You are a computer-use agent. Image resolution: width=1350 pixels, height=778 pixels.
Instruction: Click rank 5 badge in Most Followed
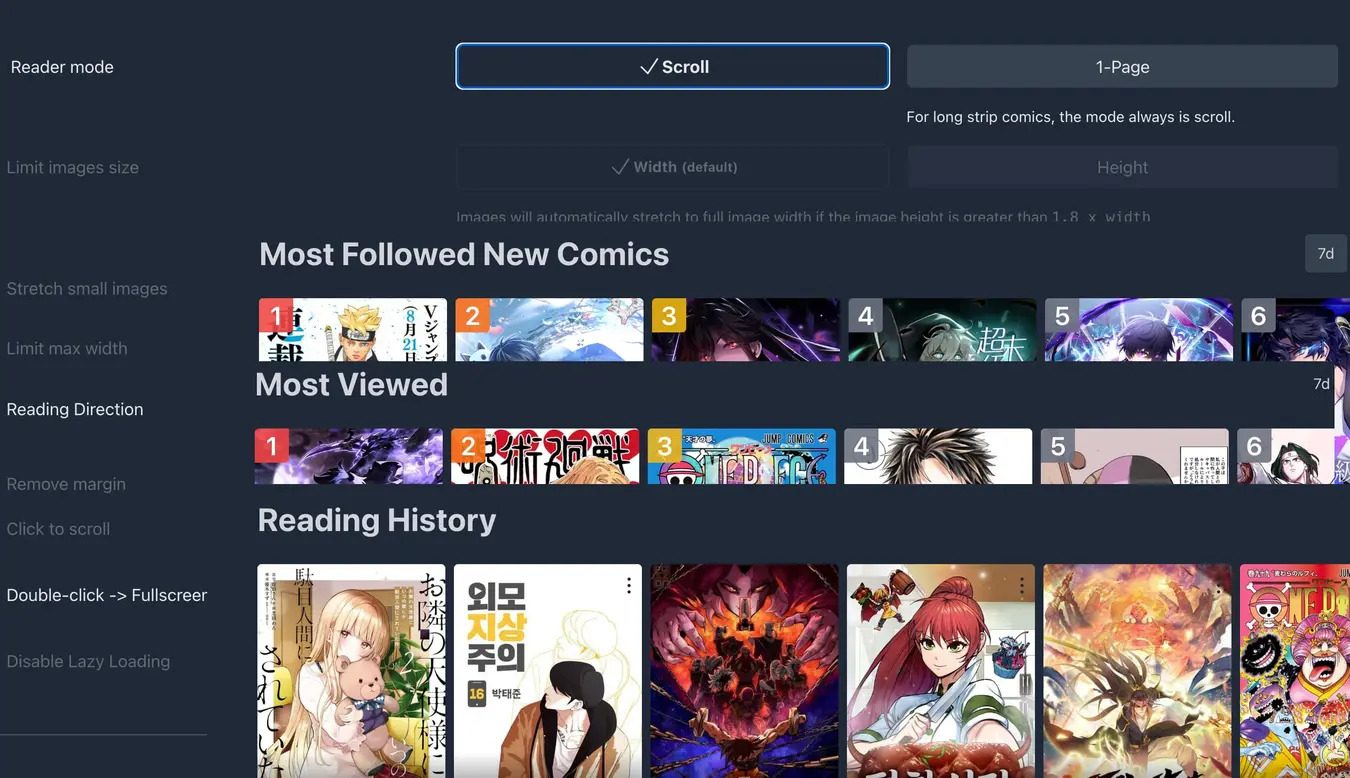[x=1061, y=317]
